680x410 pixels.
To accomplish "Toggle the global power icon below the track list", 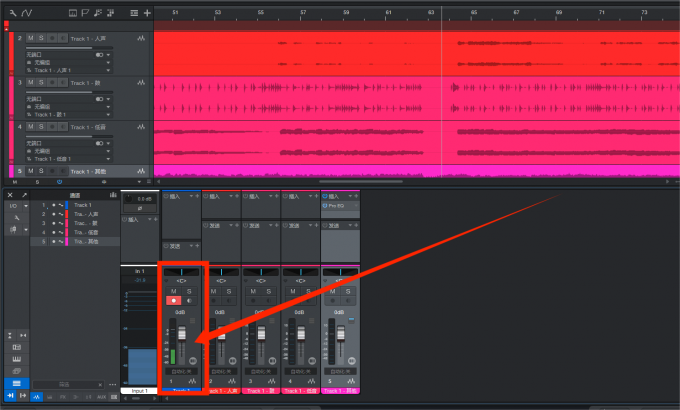I will click(59, 182).
